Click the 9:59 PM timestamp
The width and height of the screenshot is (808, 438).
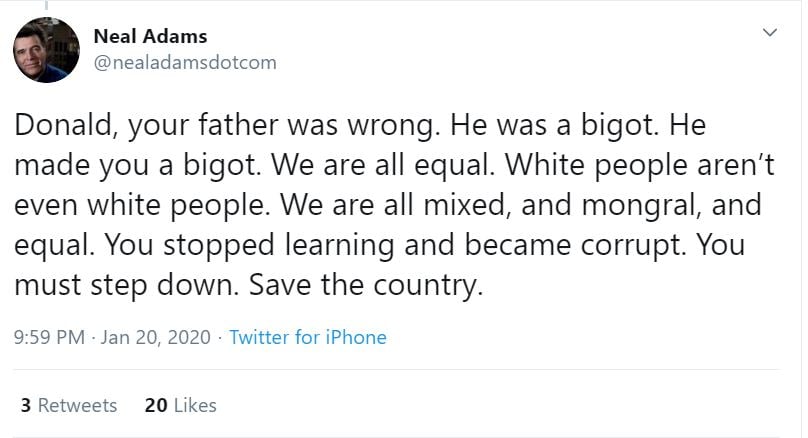point(49,337)
